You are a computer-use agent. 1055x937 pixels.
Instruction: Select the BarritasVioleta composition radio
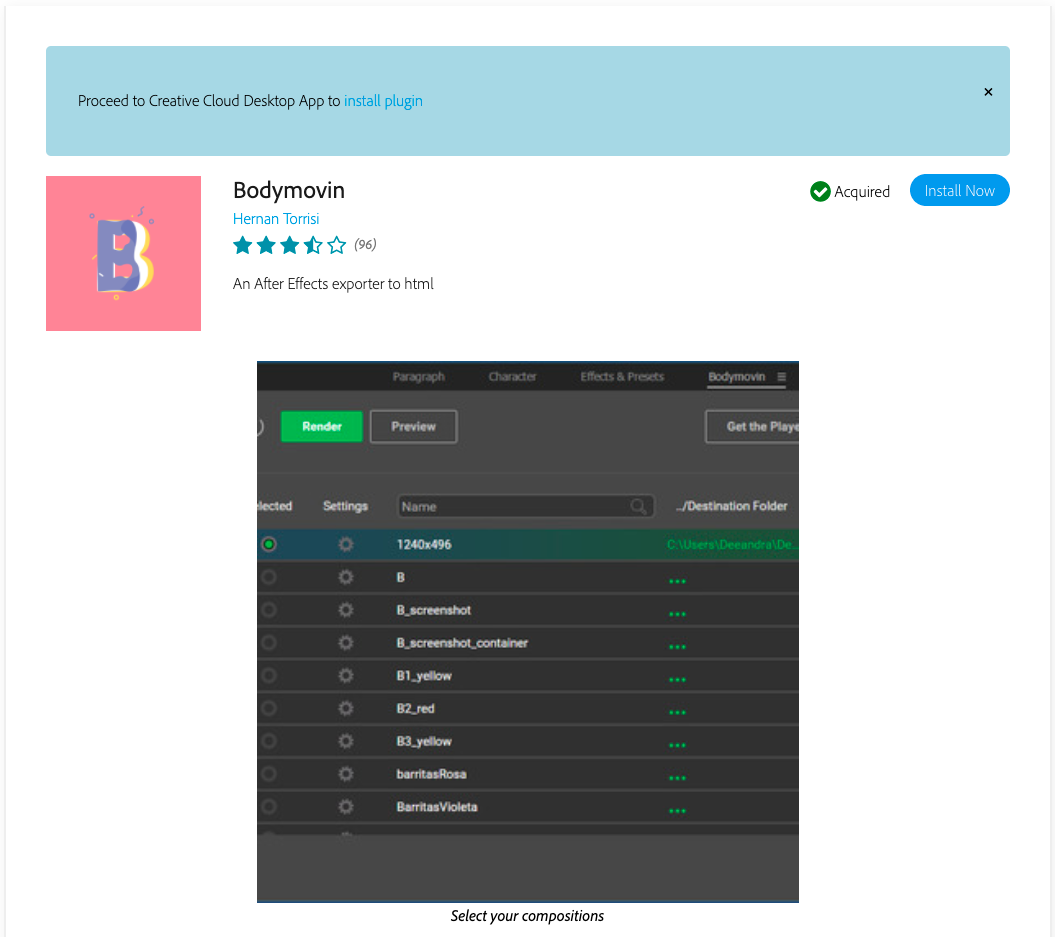point(269,807)
